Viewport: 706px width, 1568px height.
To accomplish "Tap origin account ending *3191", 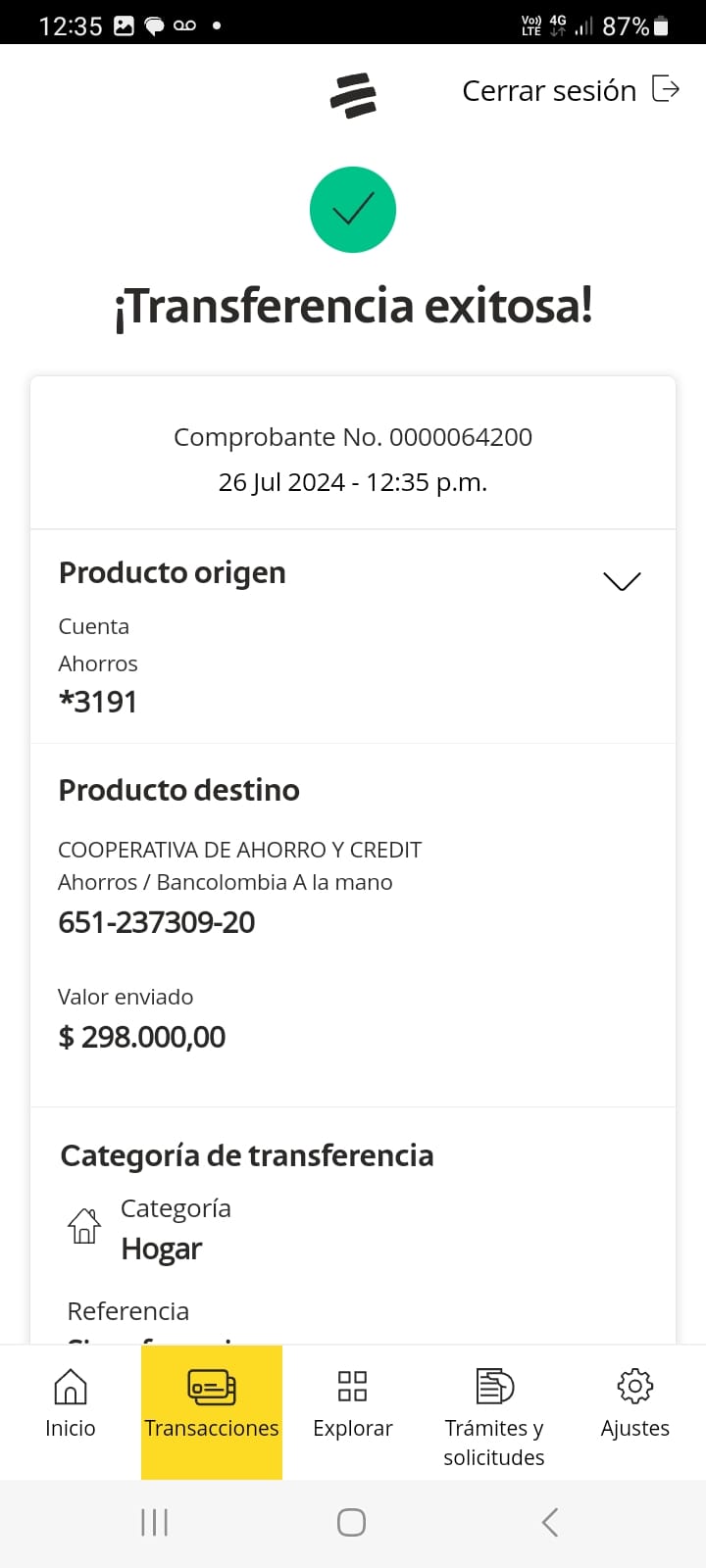I will coord(98,702).
